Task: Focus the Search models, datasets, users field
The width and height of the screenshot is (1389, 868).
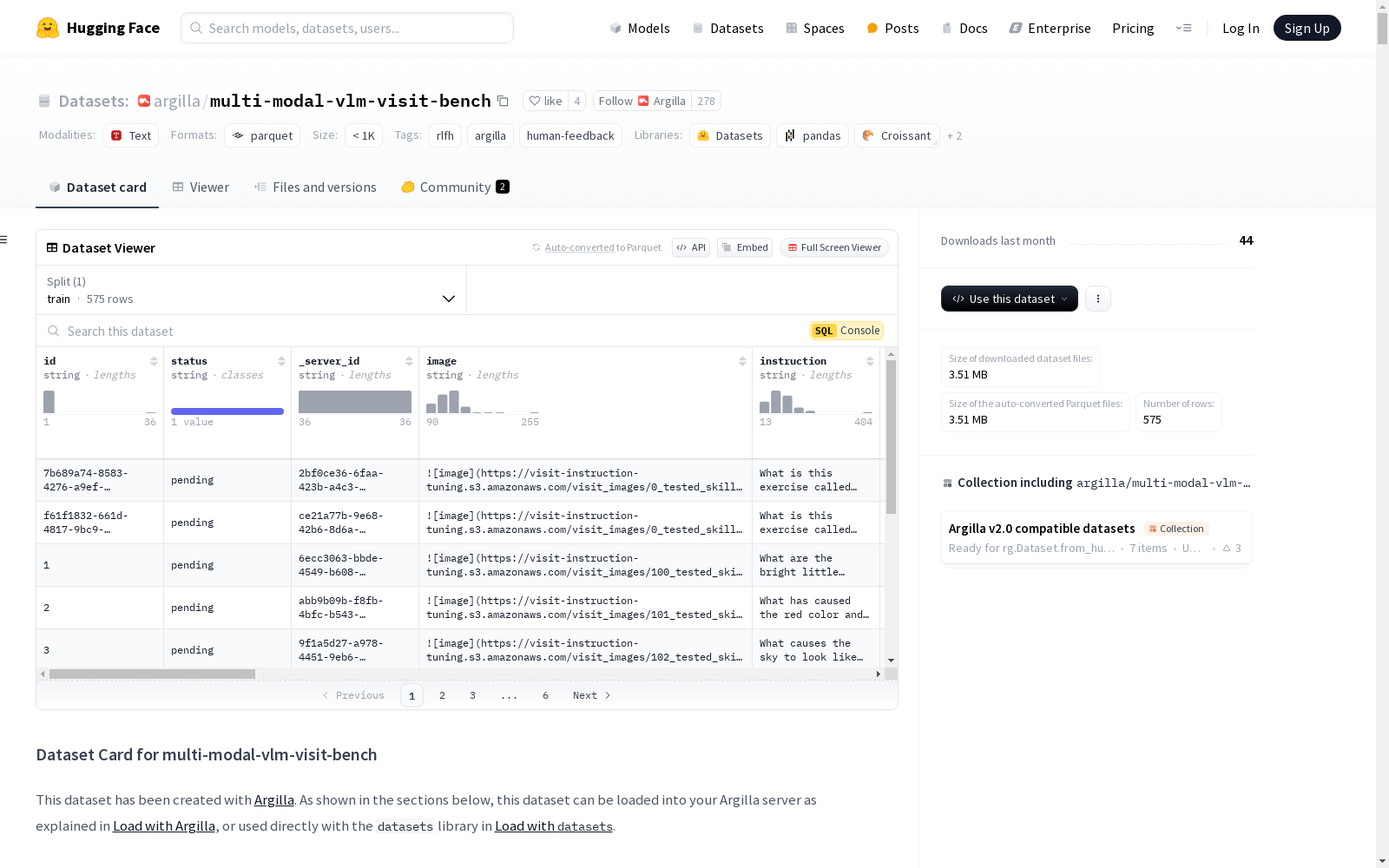Action: click(347, 28)
